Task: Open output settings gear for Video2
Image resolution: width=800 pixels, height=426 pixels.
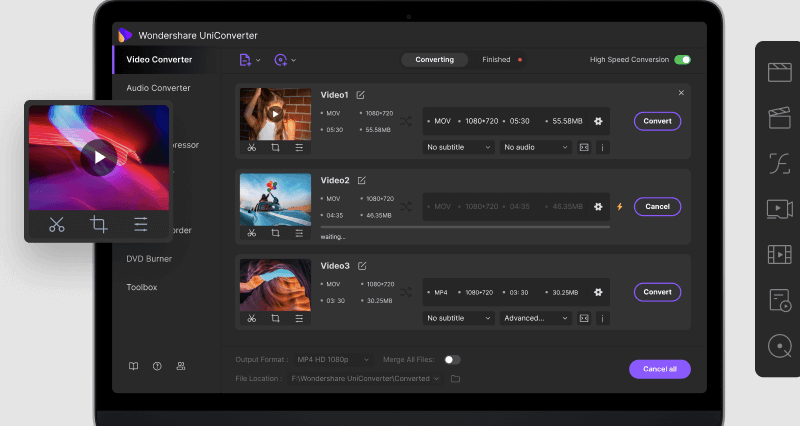Action: tap(598, 207)
